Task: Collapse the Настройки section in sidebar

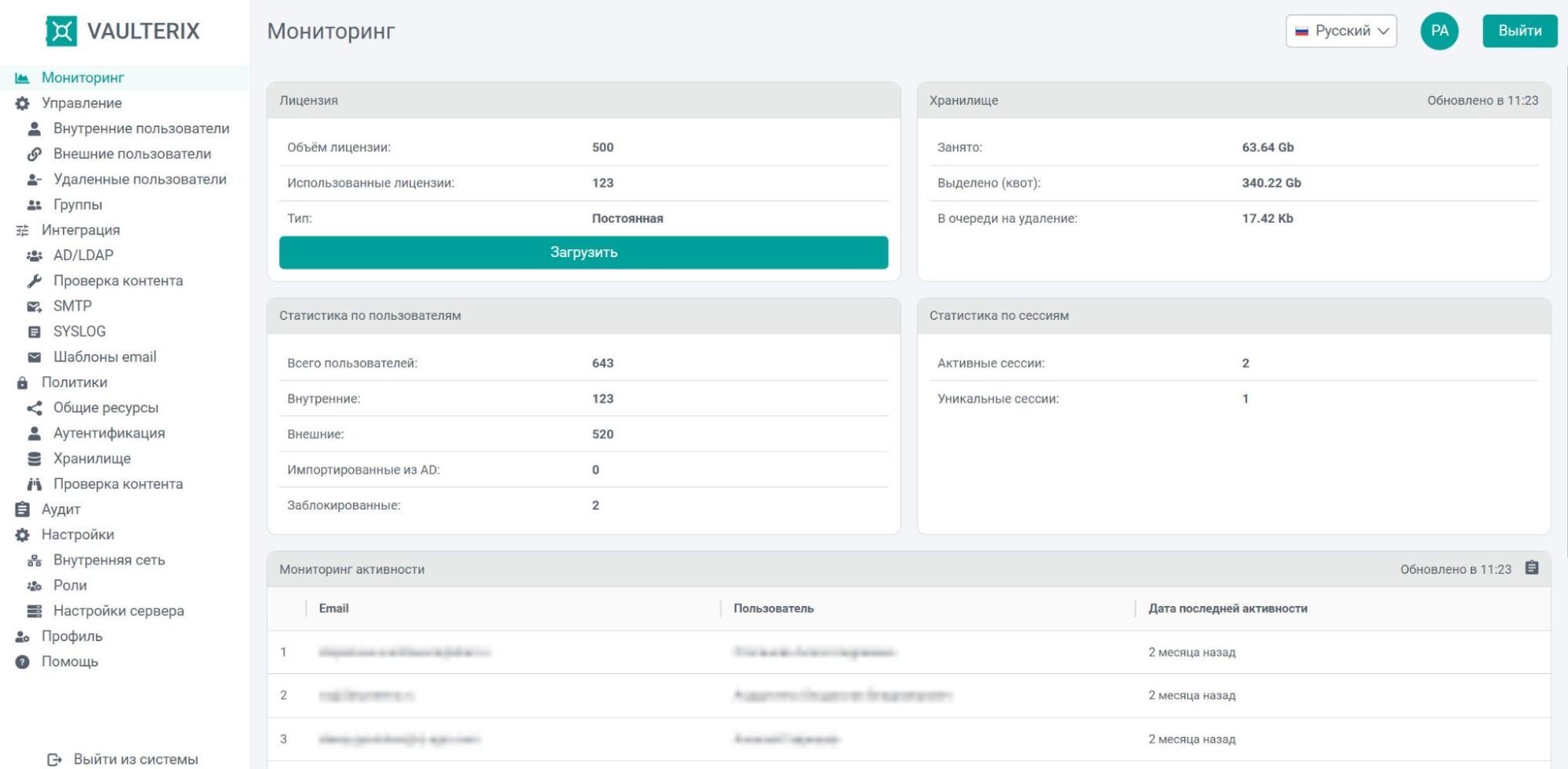Action: point(78,535)
